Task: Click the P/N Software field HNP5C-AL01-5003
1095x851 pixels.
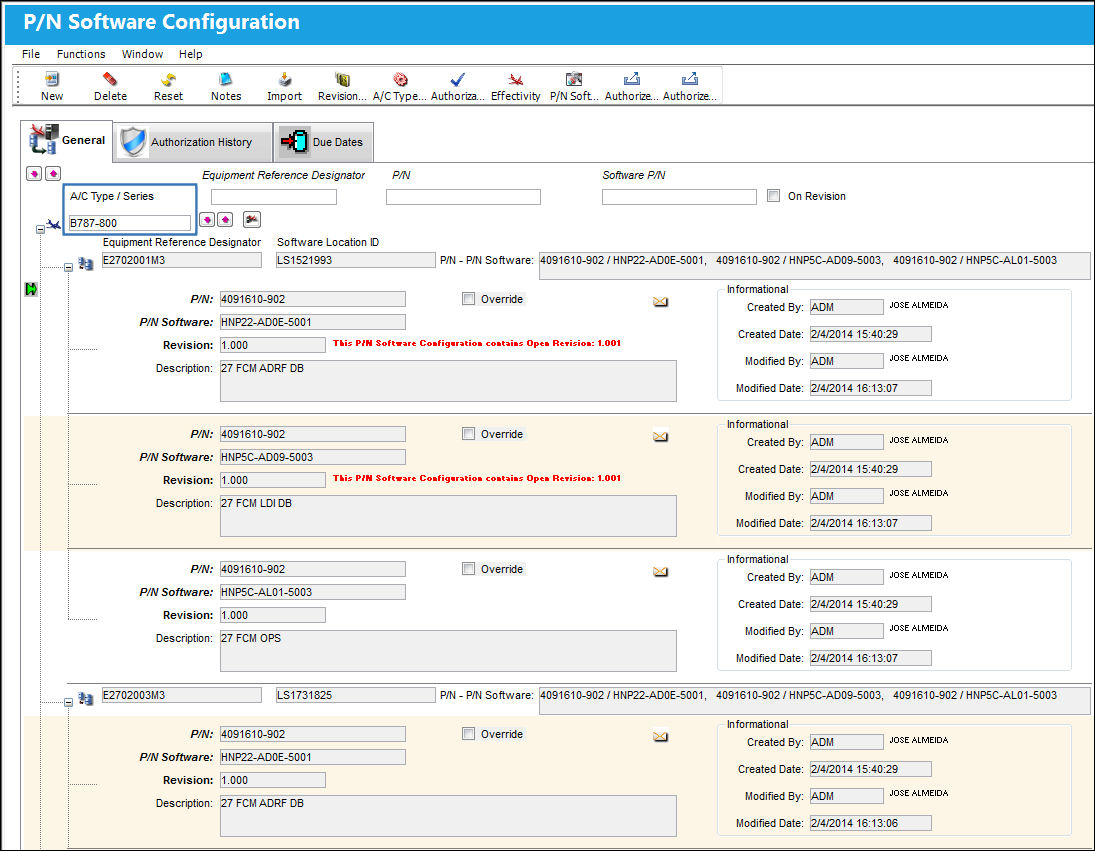Action: [312, 591]
